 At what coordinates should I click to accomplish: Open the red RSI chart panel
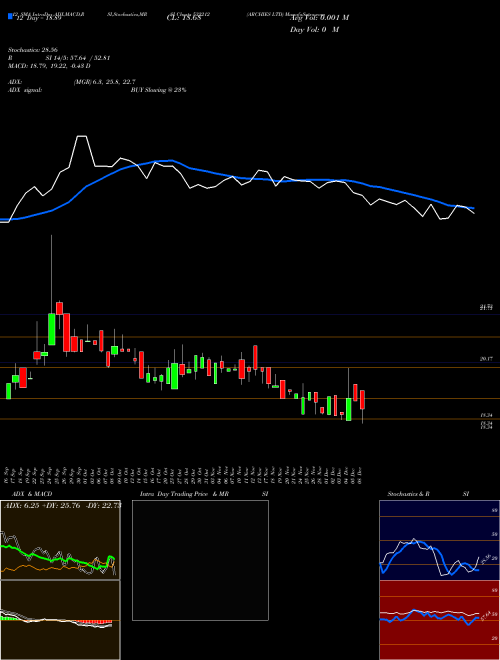click(x=439, y=620)
